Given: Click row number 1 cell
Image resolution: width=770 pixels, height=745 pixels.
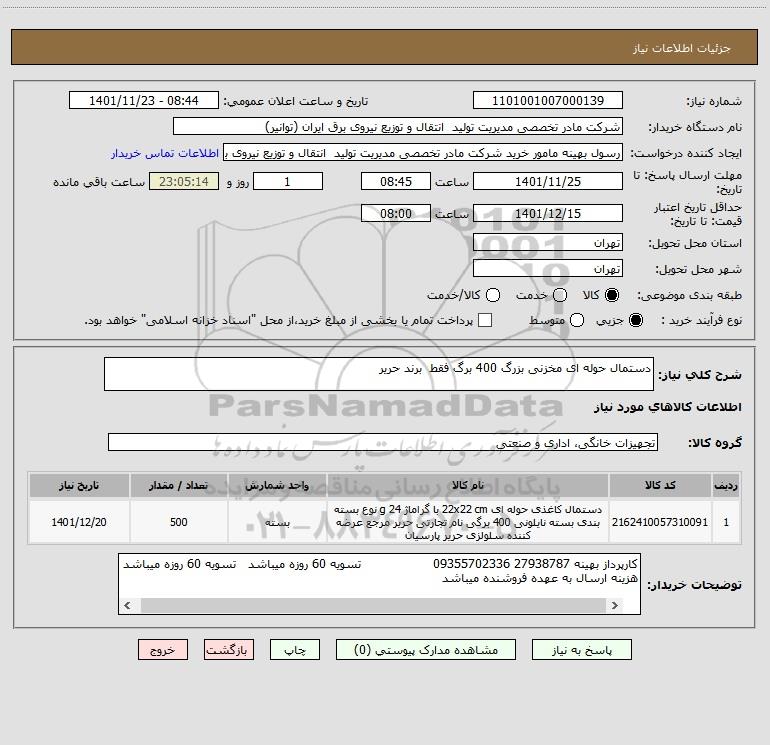Looking at the screenshot, I should 726,522.
